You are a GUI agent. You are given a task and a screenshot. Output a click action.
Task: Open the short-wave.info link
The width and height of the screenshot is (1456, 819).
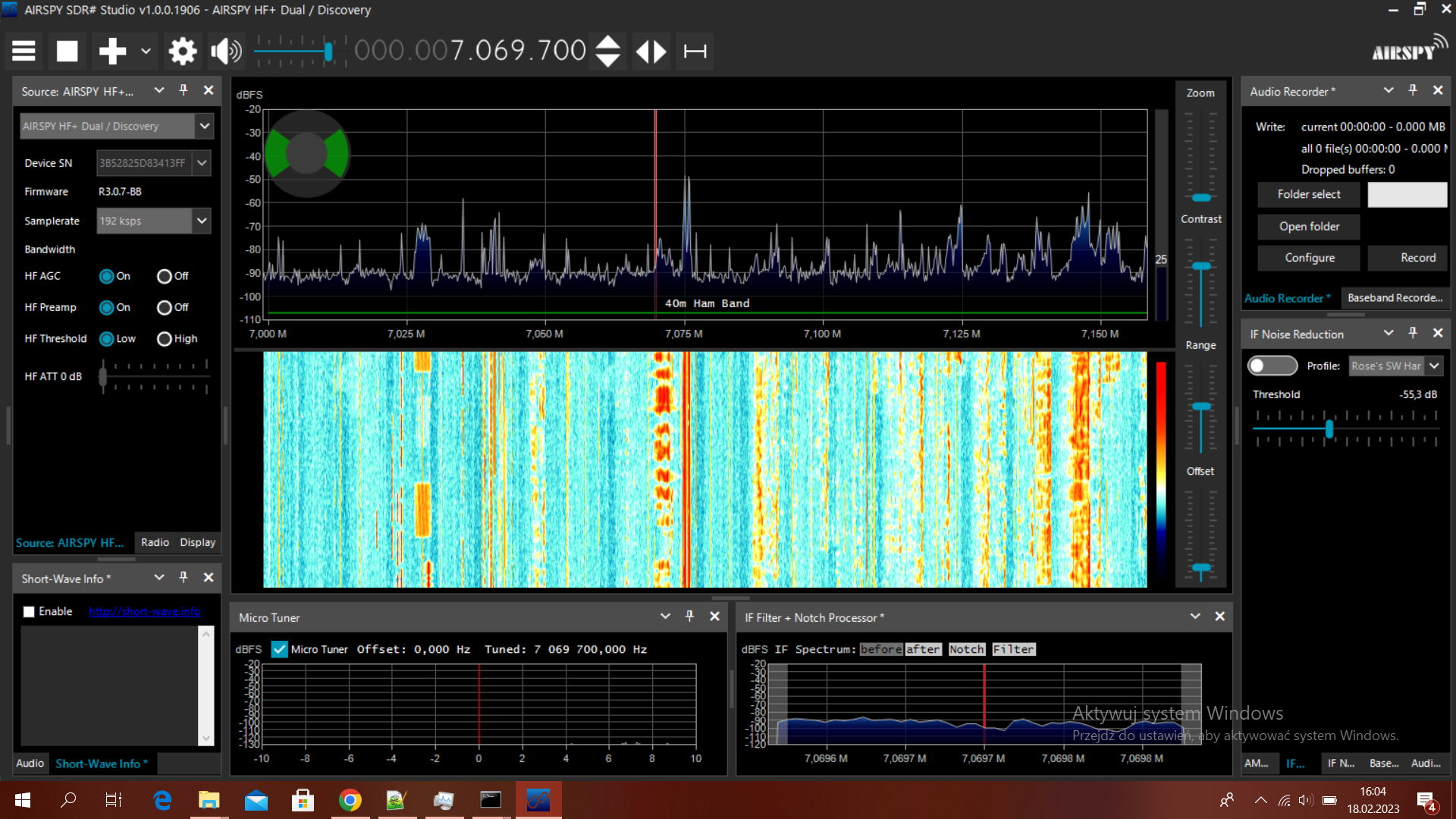click(x=145, y=611)
